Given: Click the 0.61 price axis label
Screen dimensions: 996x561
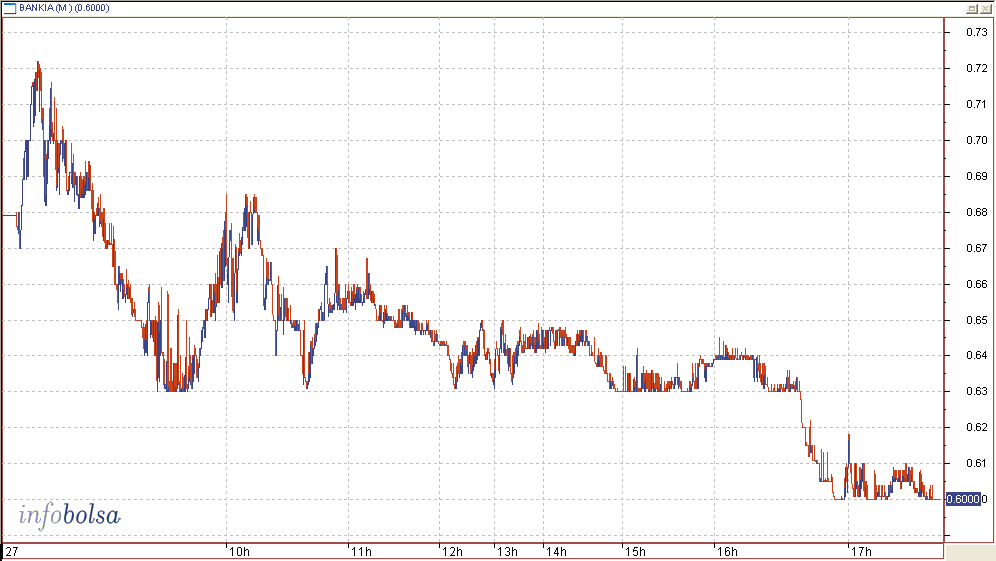Looking at the screenshot, I should click(976, 463).
